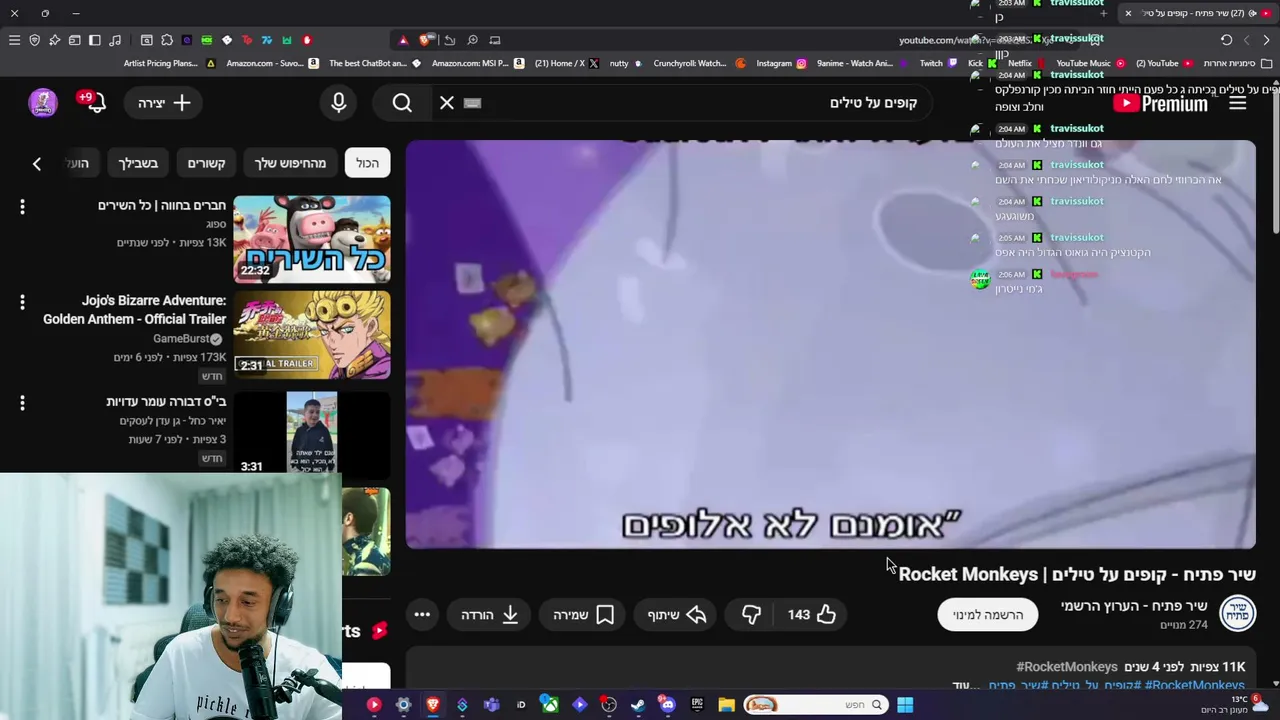Screen dimensions: 1280x720
Task: Click the שמירה save button
Action: tap(584, 615)
